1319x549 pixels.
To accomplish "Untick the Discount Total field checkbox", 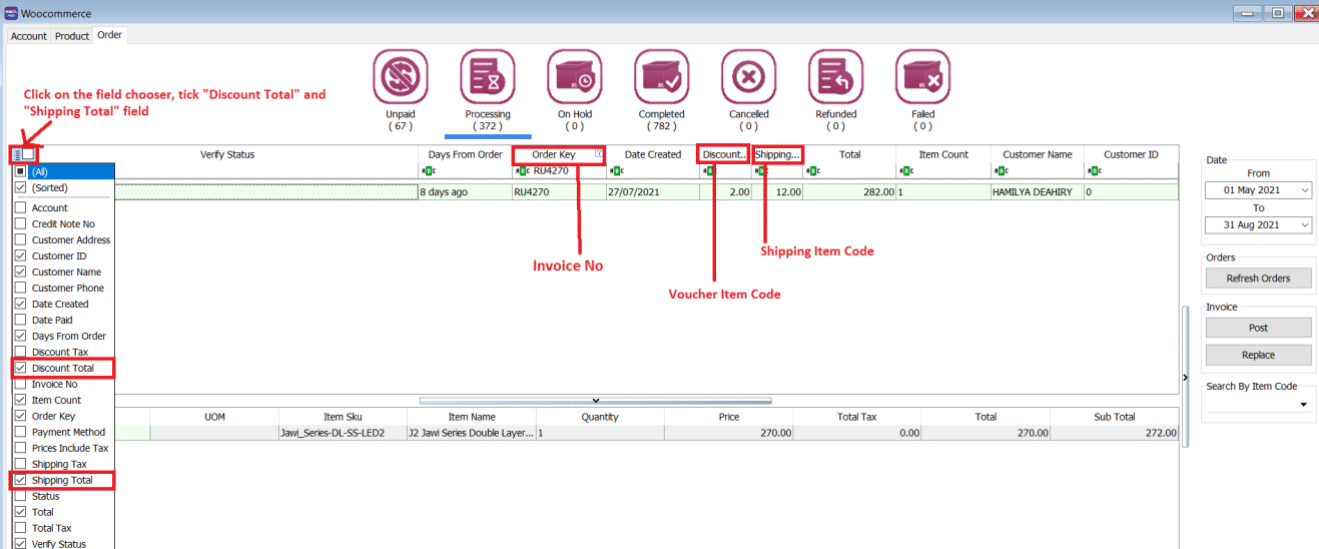I will [x=21, y=368].
